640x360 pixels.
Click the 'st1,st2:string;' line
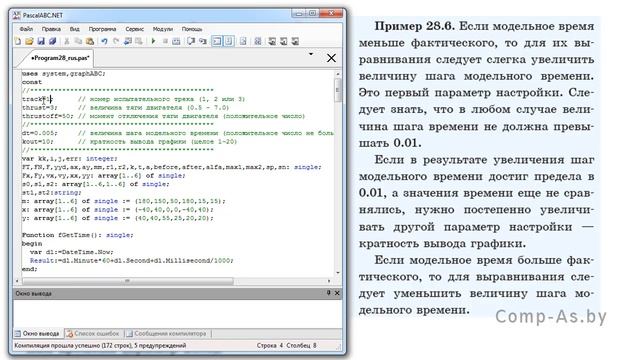tap(51, 192)
